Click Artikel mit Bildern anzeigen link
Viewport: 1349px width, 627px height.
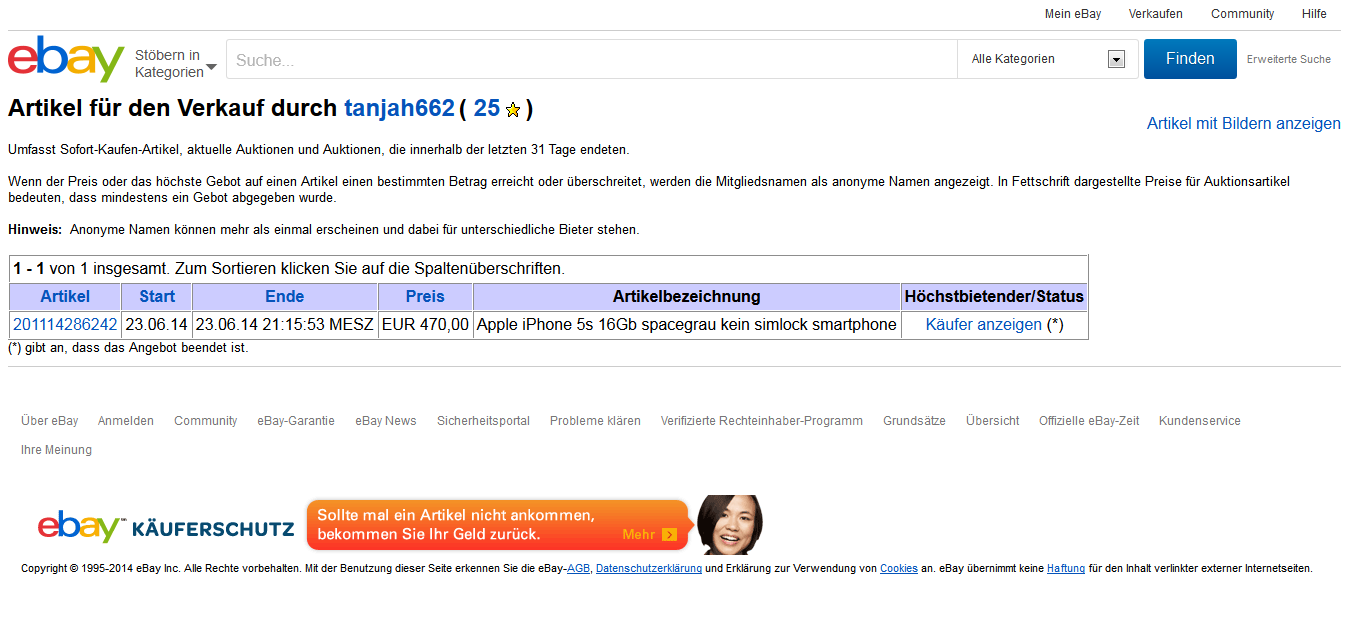pos(1243,124)
